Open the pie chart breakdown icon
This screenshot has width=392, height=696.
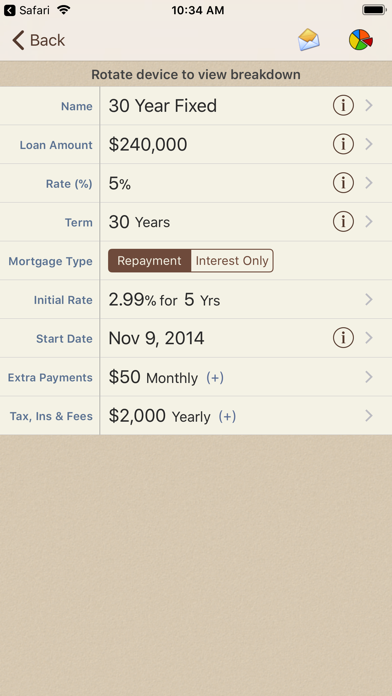pyautogui.click(x=360, y=40)
